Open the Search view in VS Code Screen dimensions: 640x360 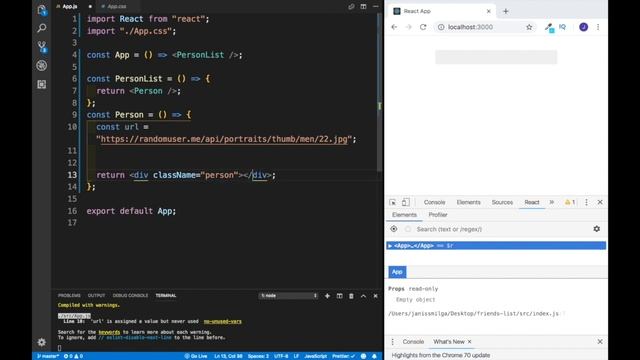[42, 28]
